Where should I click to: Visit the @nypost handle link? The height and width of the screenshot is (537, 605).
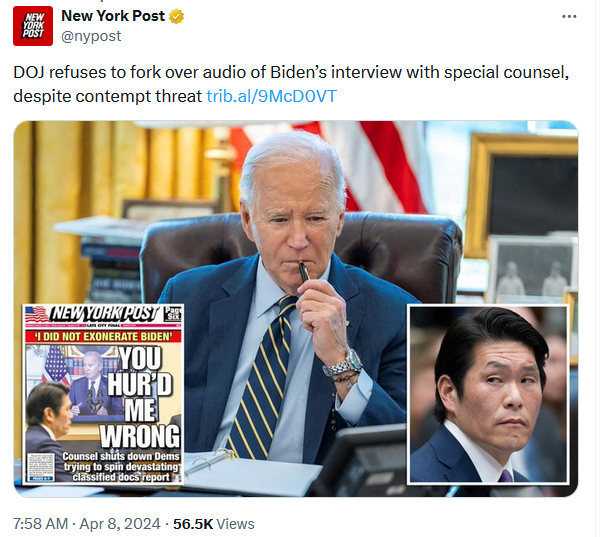coord(91,36)
